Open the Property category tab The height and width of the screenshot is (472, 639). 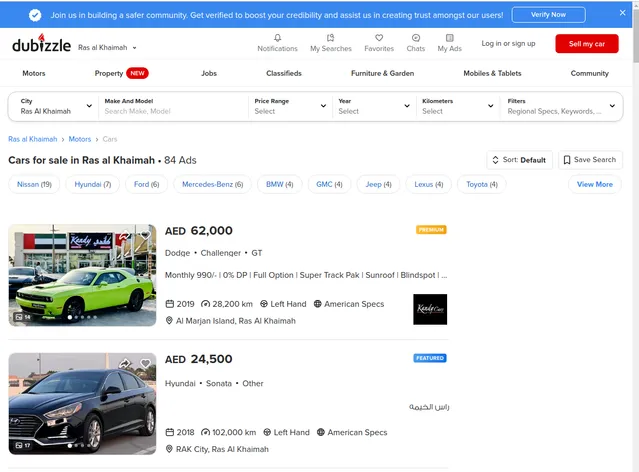tap(109, 73)
